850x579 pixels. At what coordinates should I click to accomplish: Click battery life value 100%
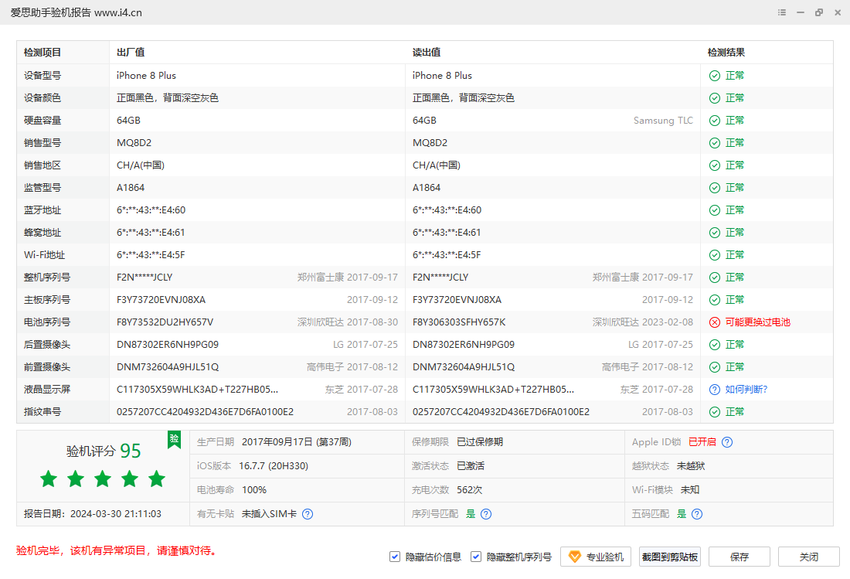point(254,490)
